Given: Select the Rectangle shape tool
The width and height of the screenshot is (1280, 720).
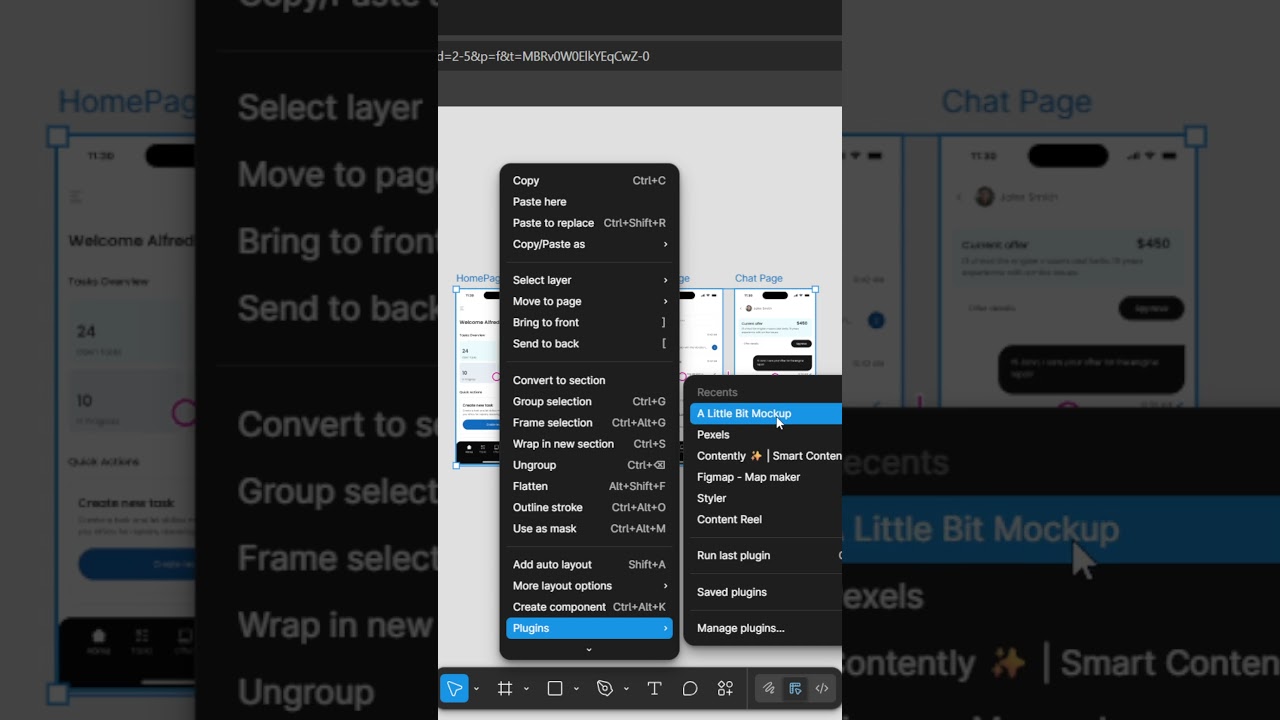Looking at the screenshot, I should coord(555,688).
